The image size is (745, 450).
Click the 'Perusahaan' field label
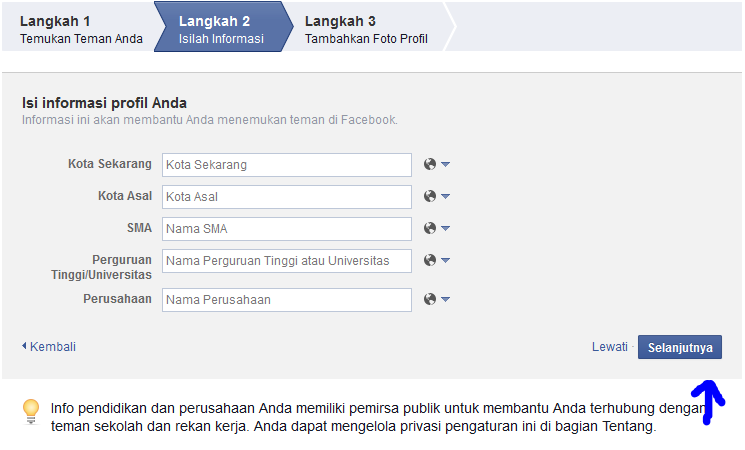tap(117, 299)
